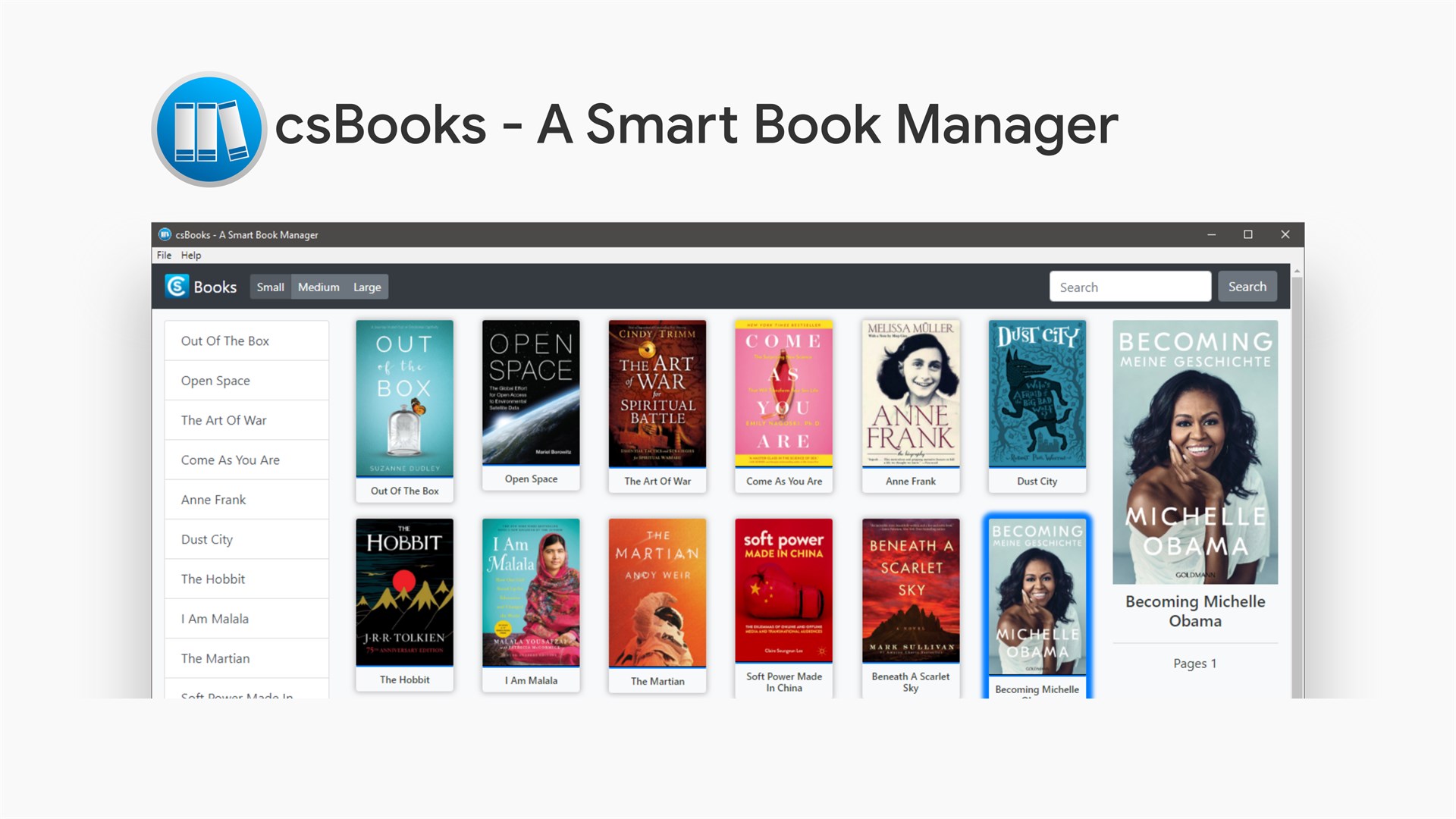Click the csBooks logo icon in navbar
Viewport: 1456px width, 819px height.
[x=177, y=287]
